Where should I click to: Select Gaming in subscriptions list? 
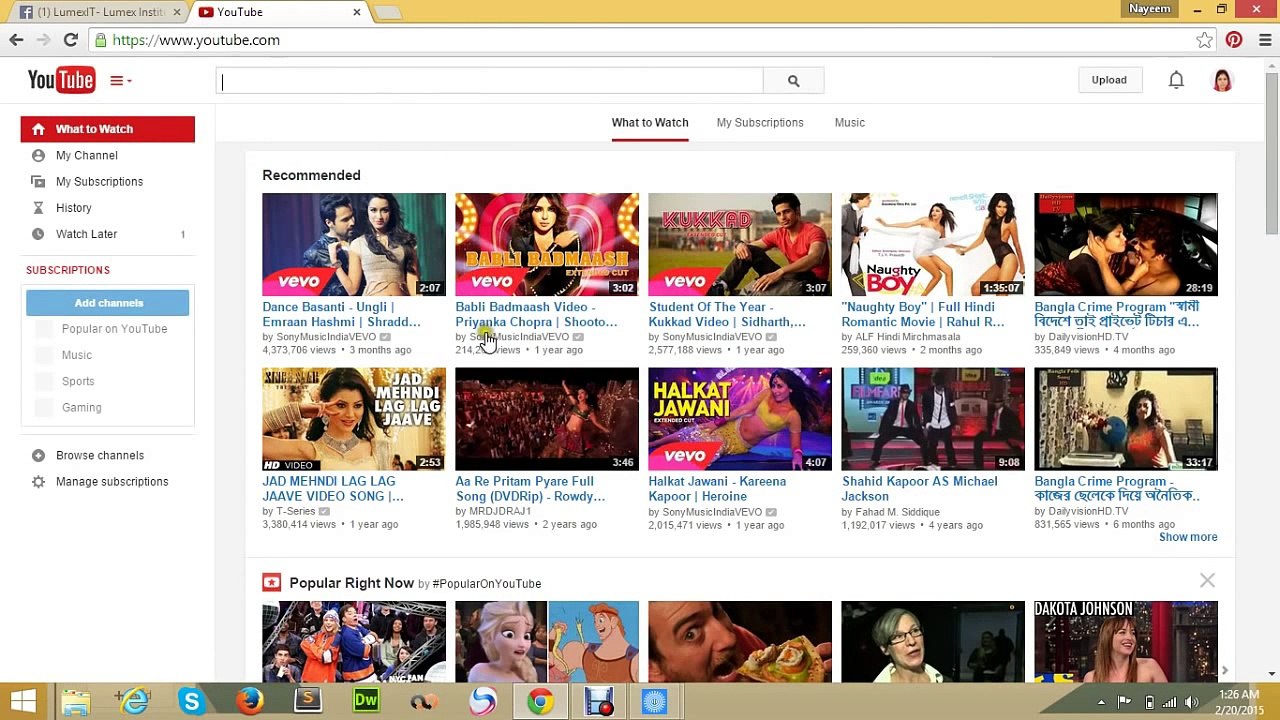click(82, 407)
